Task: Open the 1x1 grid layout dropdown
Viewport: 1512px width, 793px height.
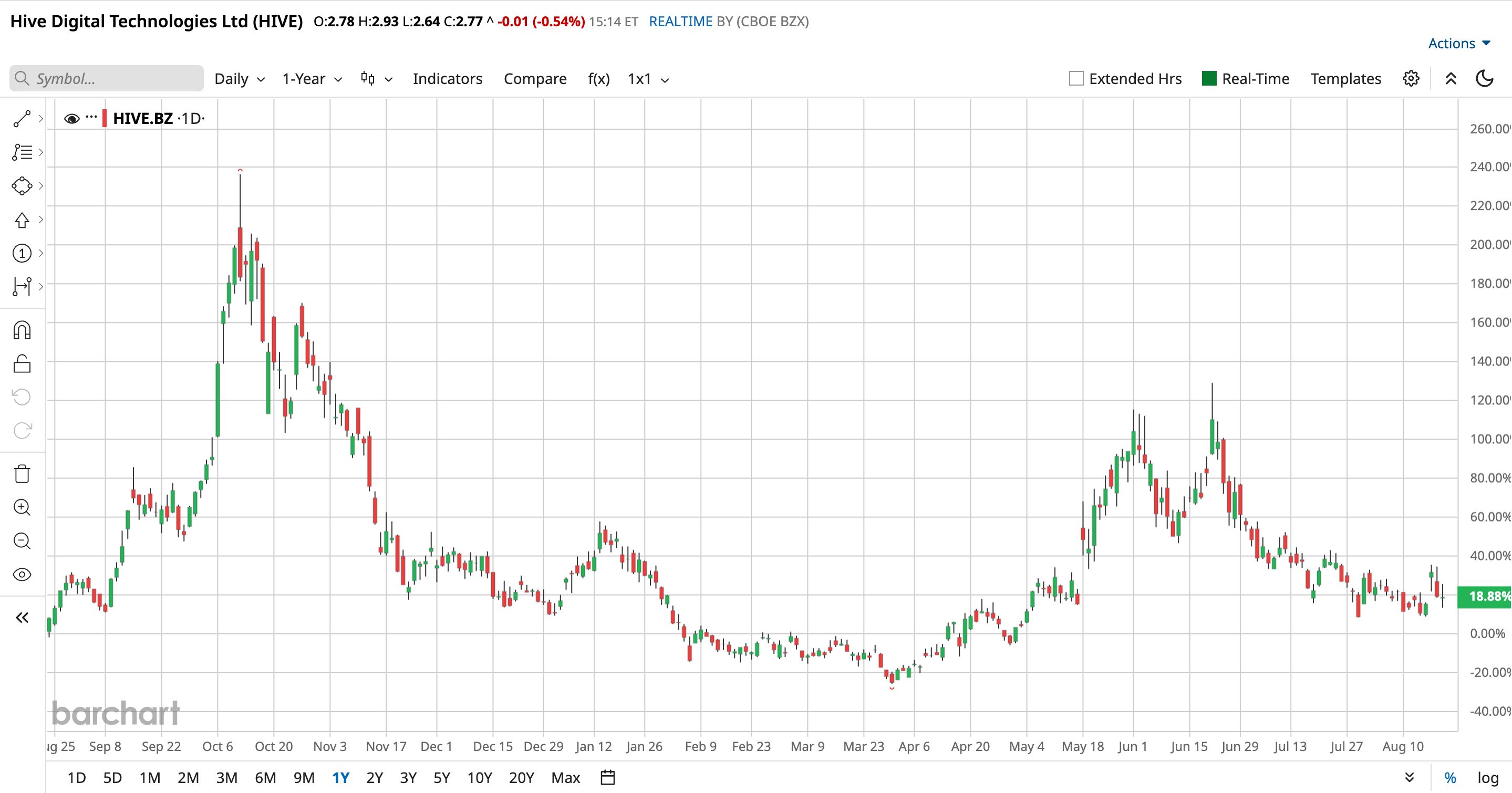Action: point(649,79)
